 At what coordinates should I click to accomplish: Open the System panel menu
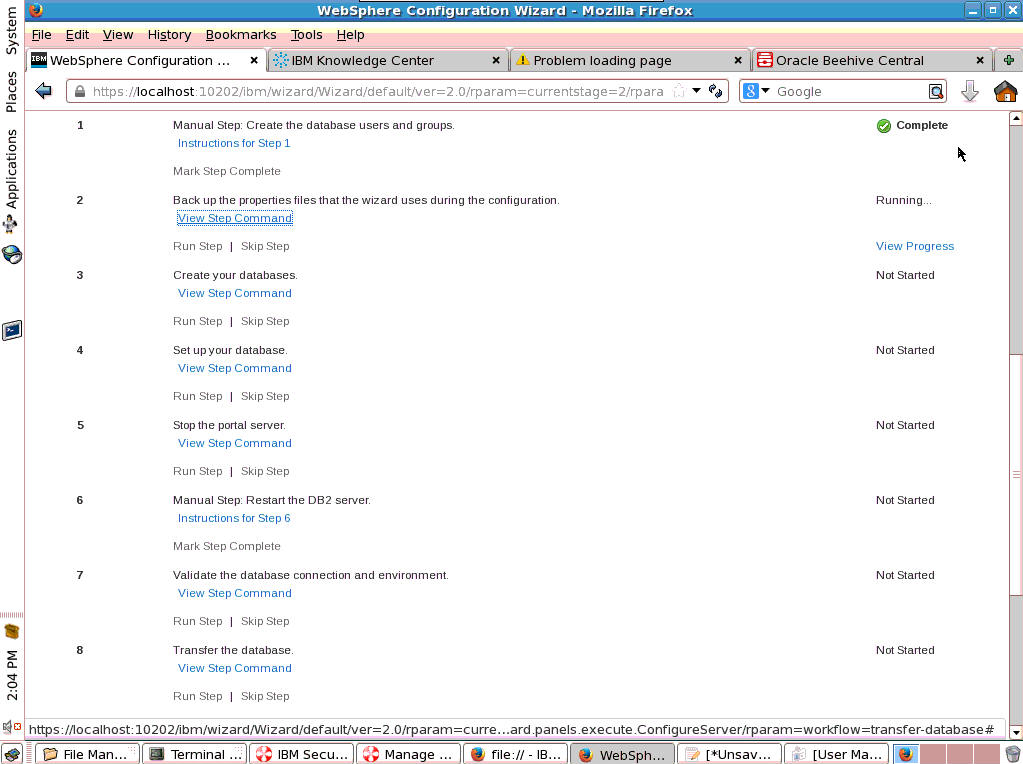tap(12, 31)
